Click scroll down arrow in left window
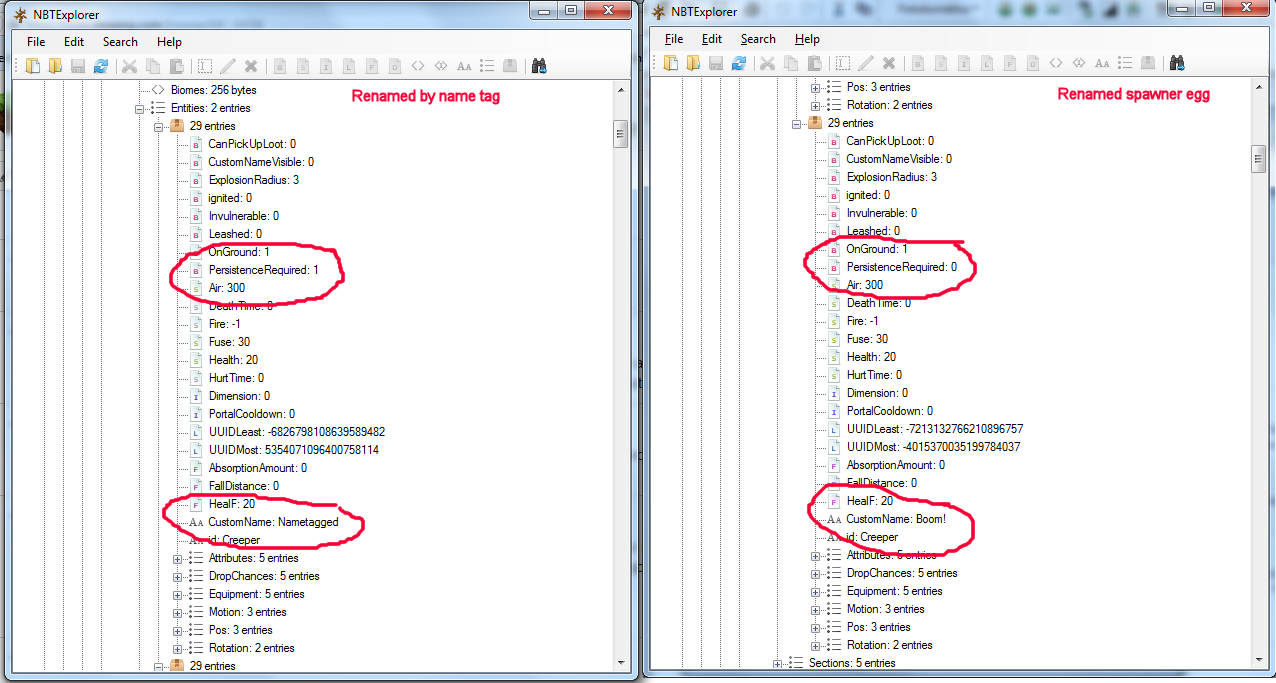1276x683 pixels. [x=620, y=661]
